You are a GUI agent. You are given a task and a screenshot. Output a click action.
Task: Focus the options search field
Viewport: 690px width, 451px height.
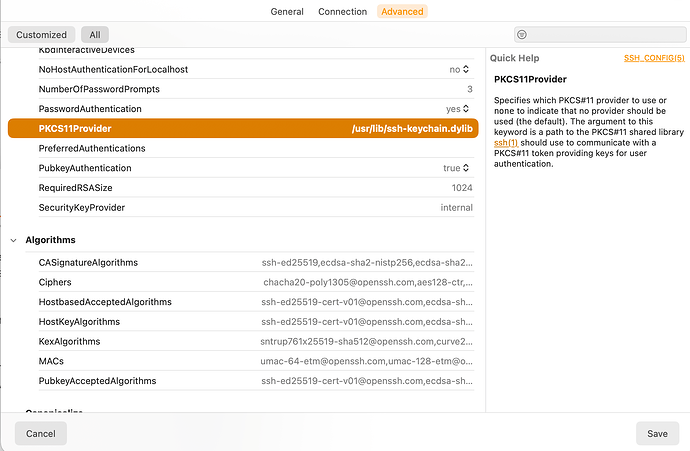[x=600, y=34]
